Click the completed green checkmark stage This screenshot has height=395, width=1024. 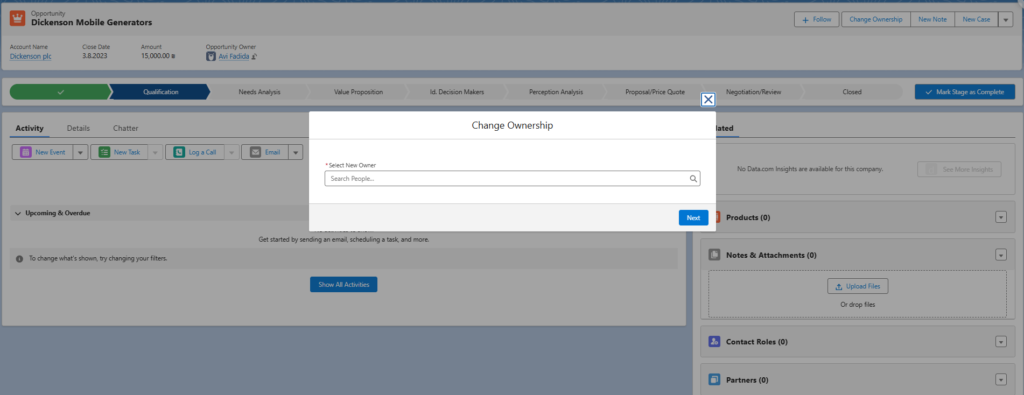[x=60, y=92]
